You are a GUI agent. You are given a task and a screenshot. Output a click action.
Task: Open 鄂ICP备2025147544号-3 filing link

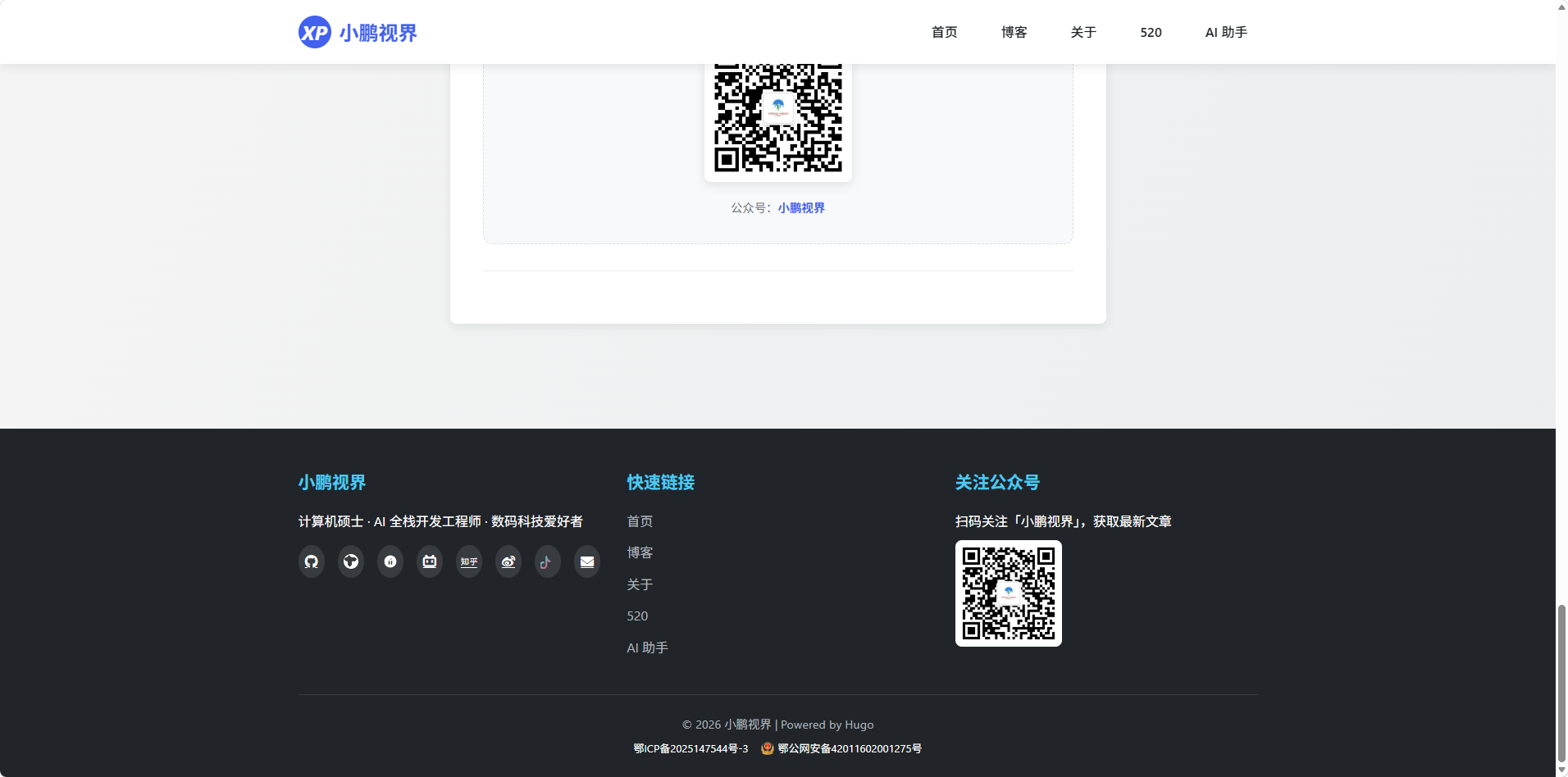coord(691,748)
